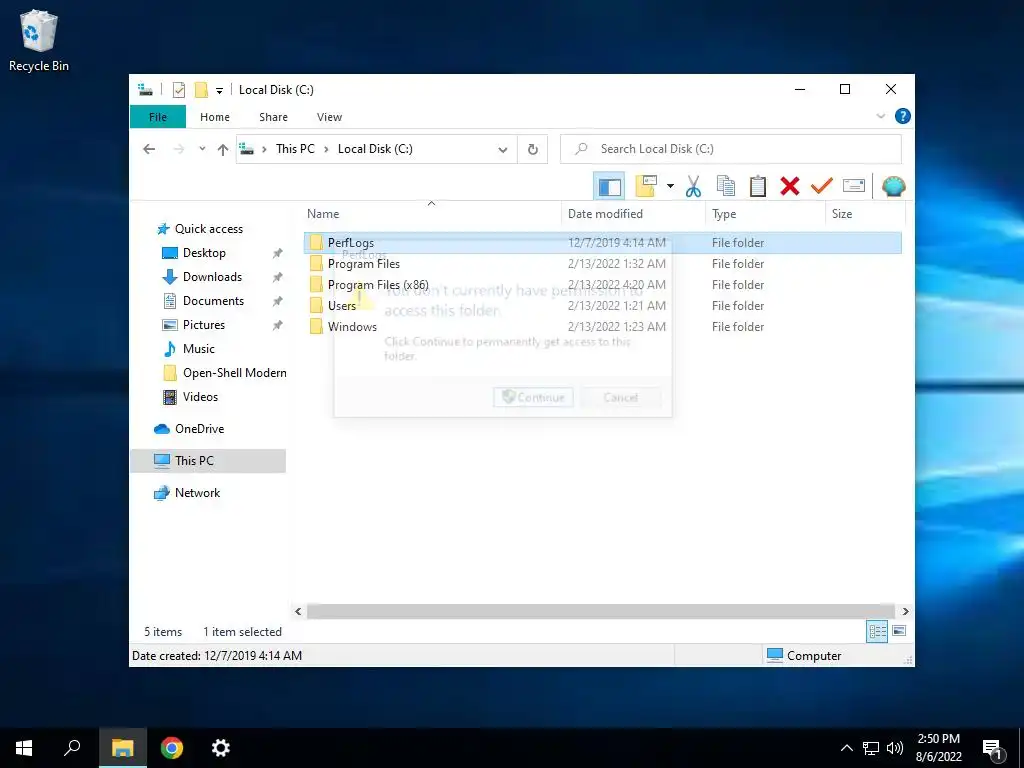Open the dropdown arrow beside new folder icon

click(670, 187)
